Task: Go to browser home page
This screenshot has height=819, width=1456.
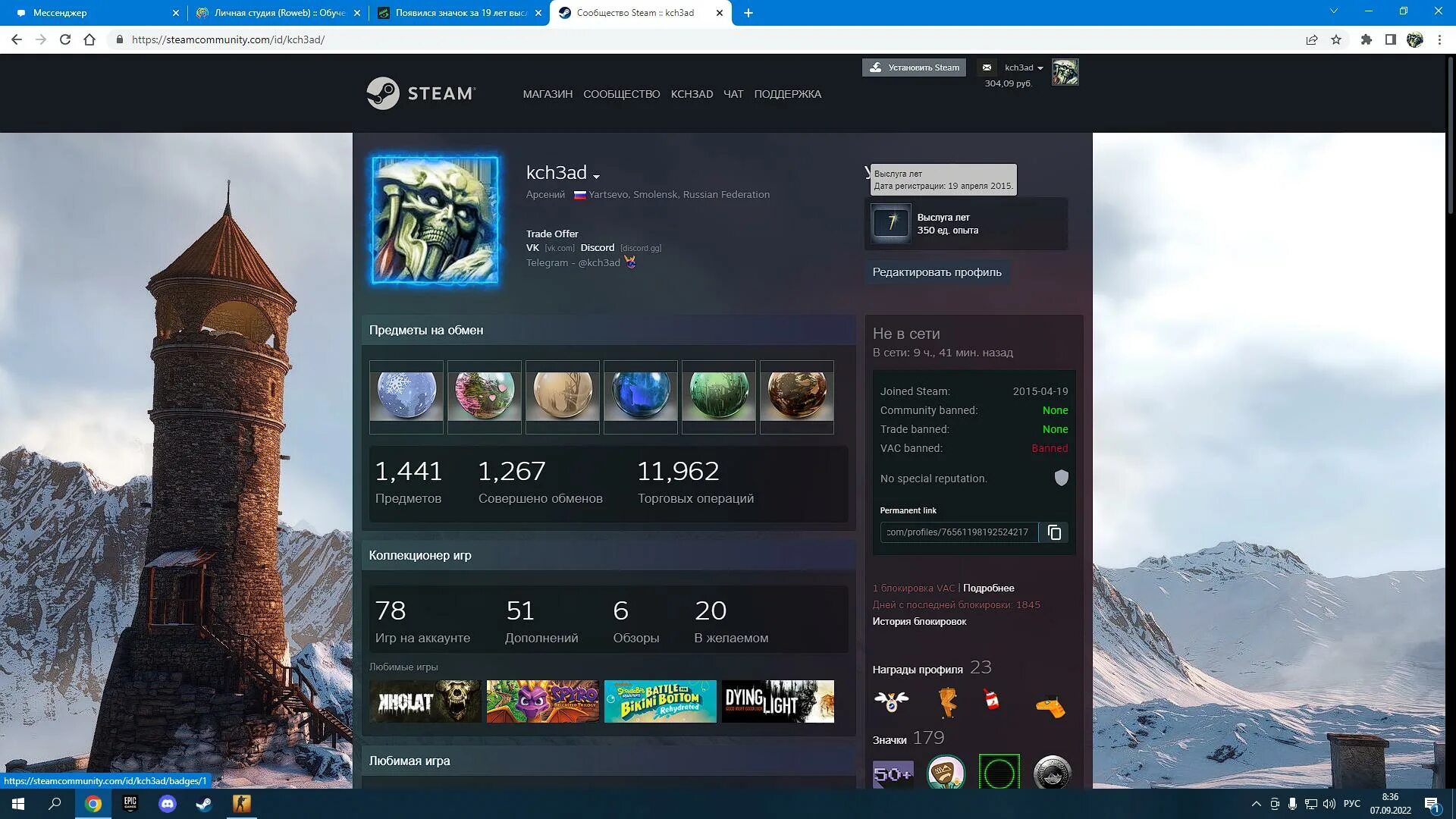Action: click(x=89, y=39)
